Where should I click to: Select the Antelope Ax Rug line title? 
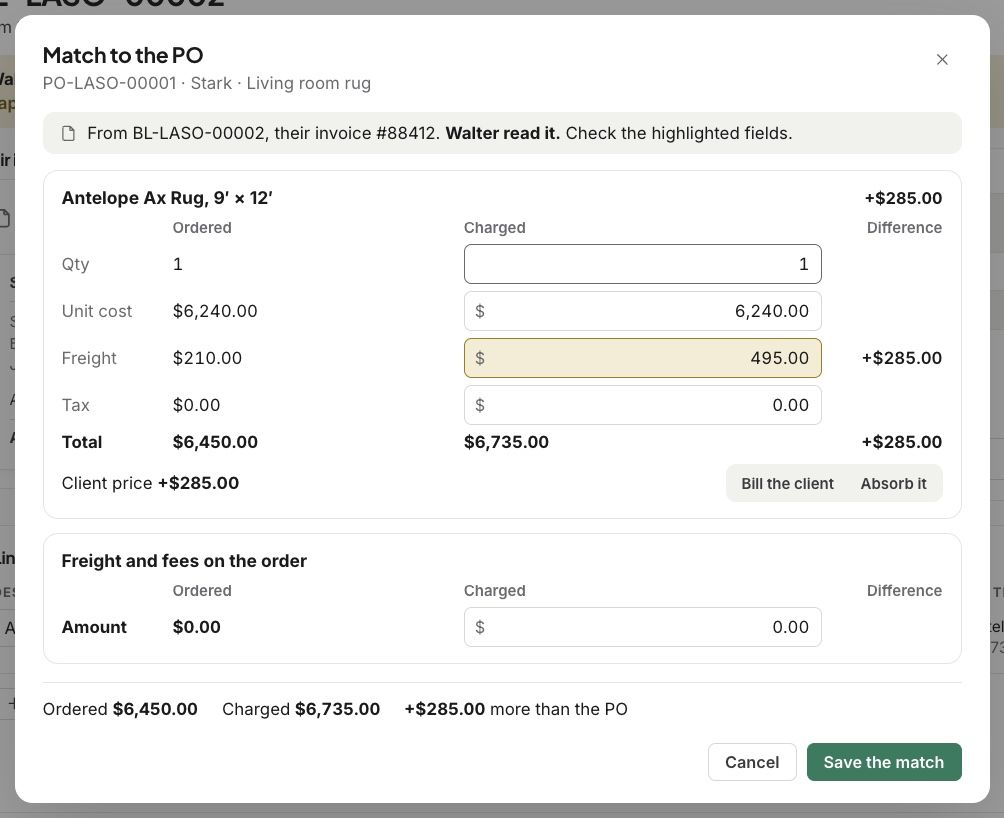(x=167, y=198)
